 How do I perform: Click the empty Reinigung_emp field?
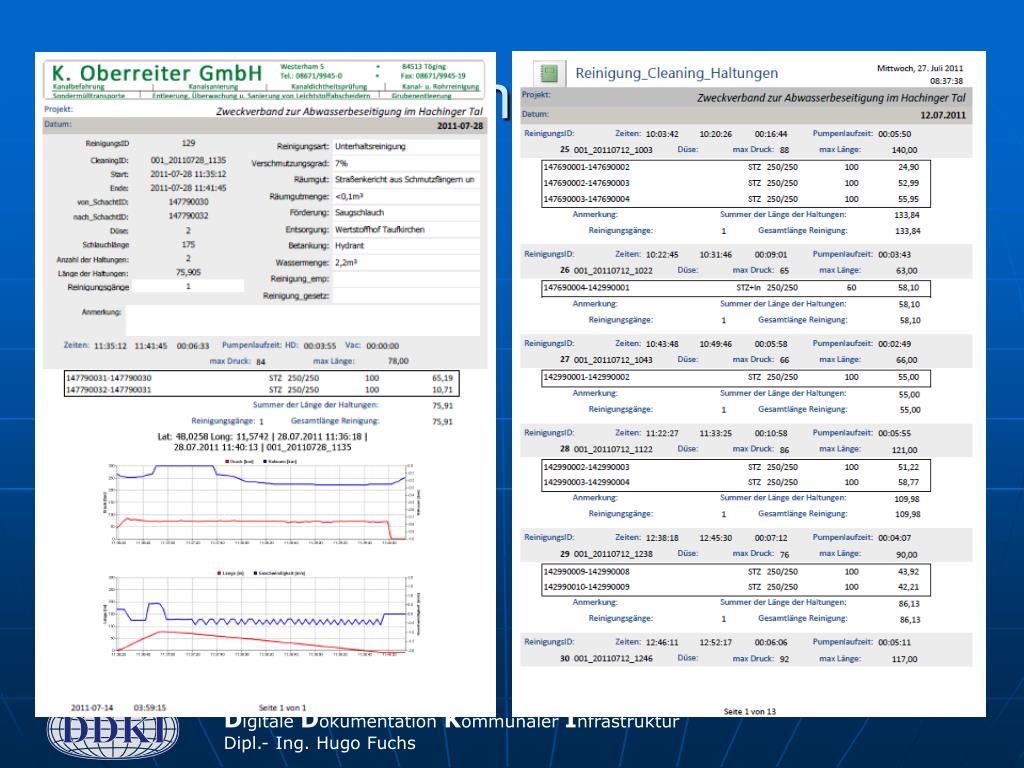pos(406,279)
